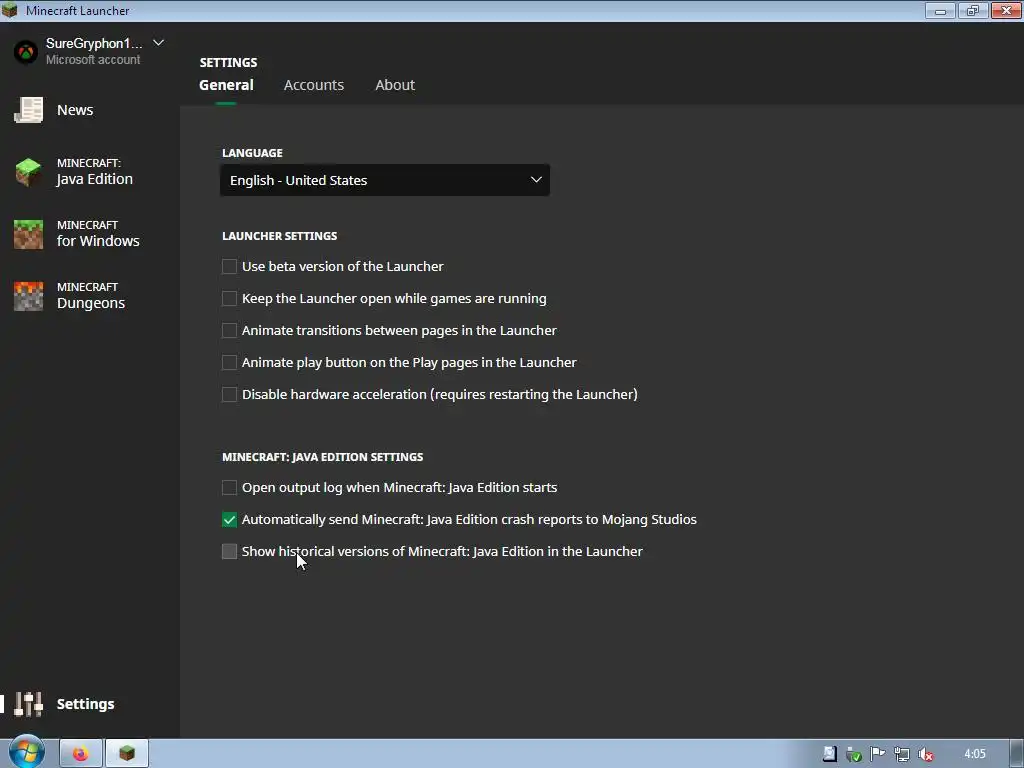Click the Xbox account avatar icon

(26, 52)
